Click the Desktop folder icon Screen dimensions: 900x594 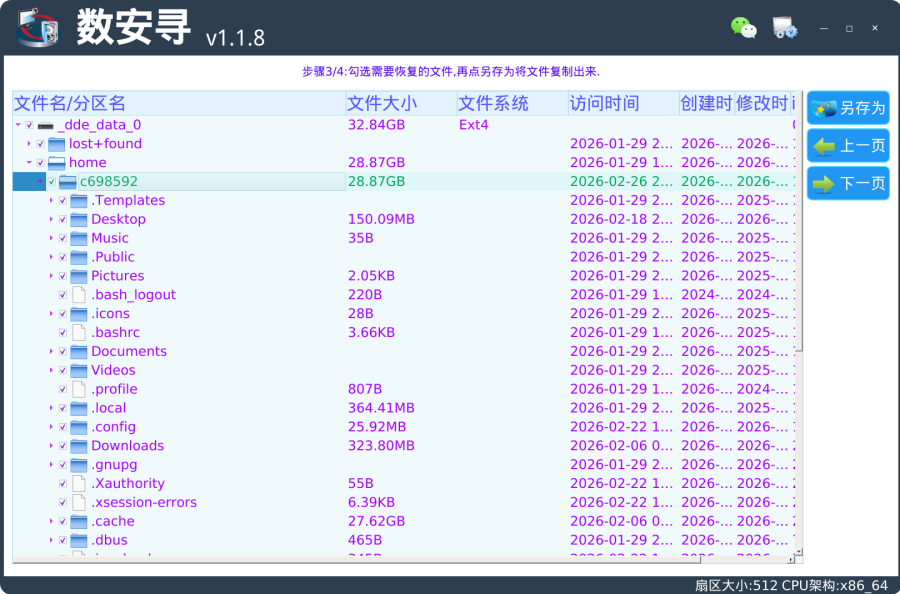[79, 219]
